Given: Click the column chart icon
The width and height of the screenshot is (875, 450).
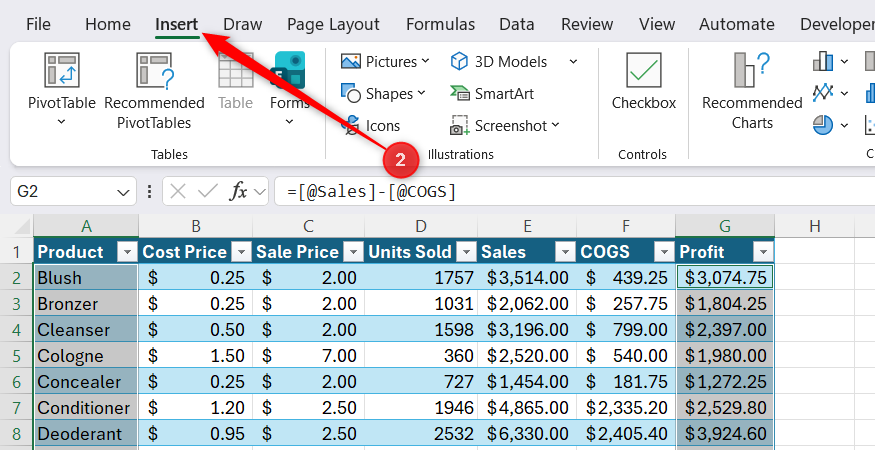Looking at the screenshot, I should click(823, 61).
